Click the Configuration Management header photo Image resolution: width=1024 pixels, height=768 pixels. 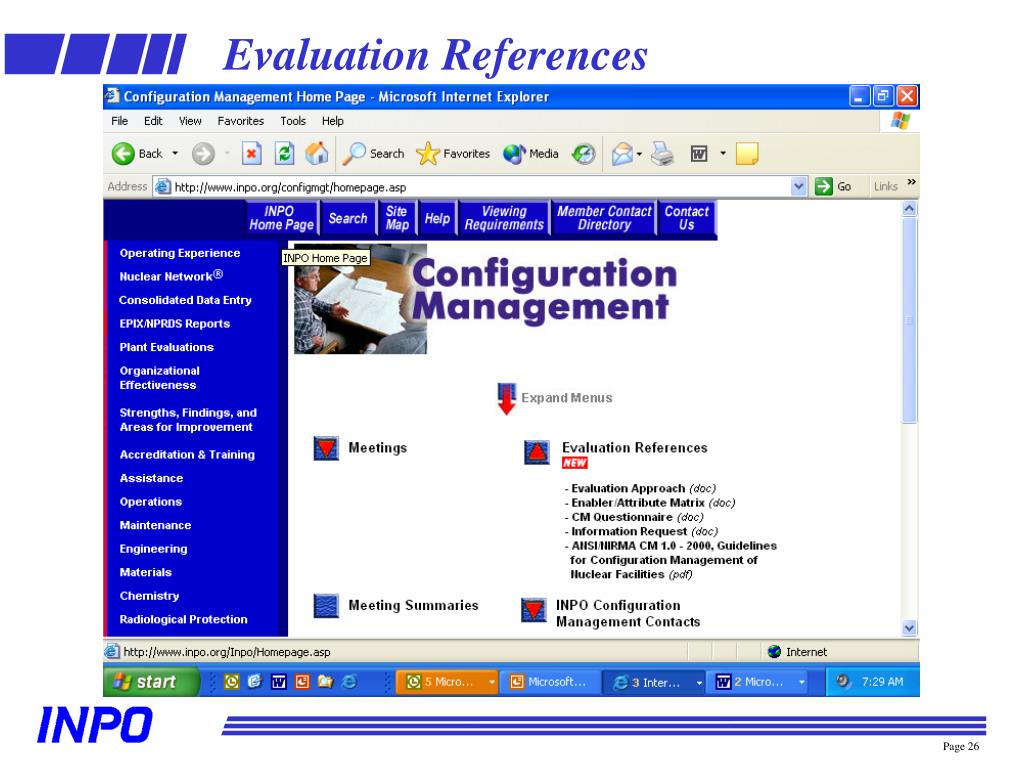360,299
